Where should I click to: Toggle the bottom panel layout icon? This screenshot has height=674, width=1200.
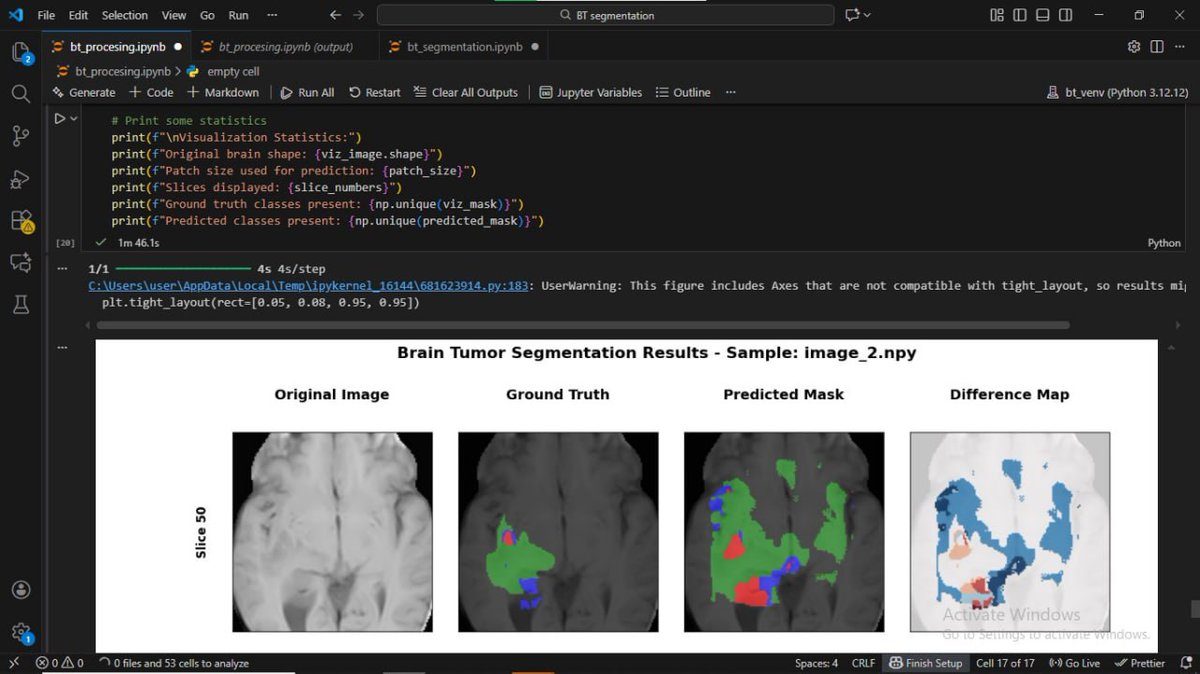1042,15
